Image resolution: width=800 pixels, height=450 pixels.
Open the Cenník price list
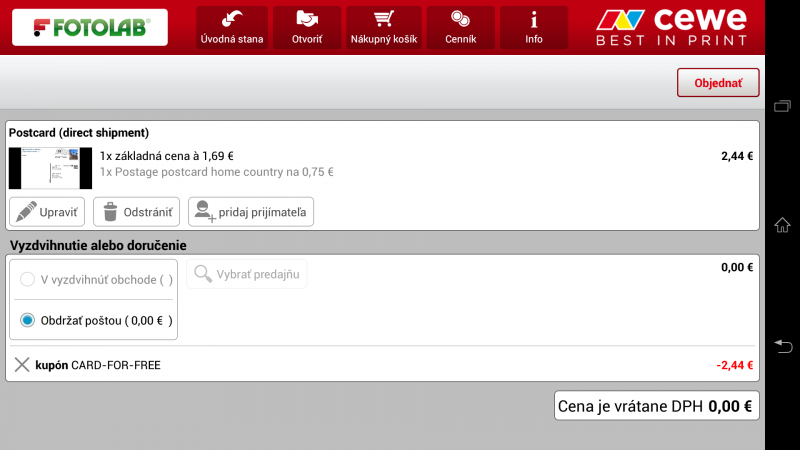(x=459, y=27)
